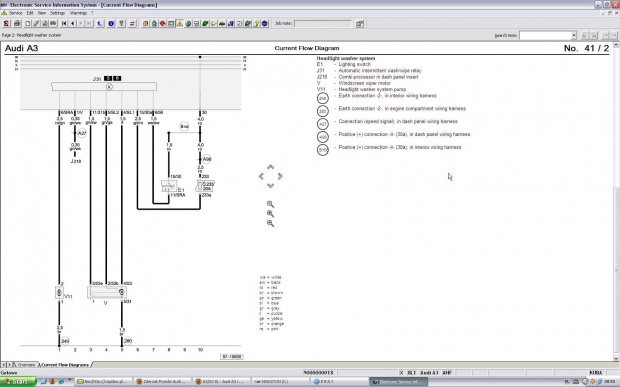Click the printer icon in the toolbar
620x387 pixels.
17,24
